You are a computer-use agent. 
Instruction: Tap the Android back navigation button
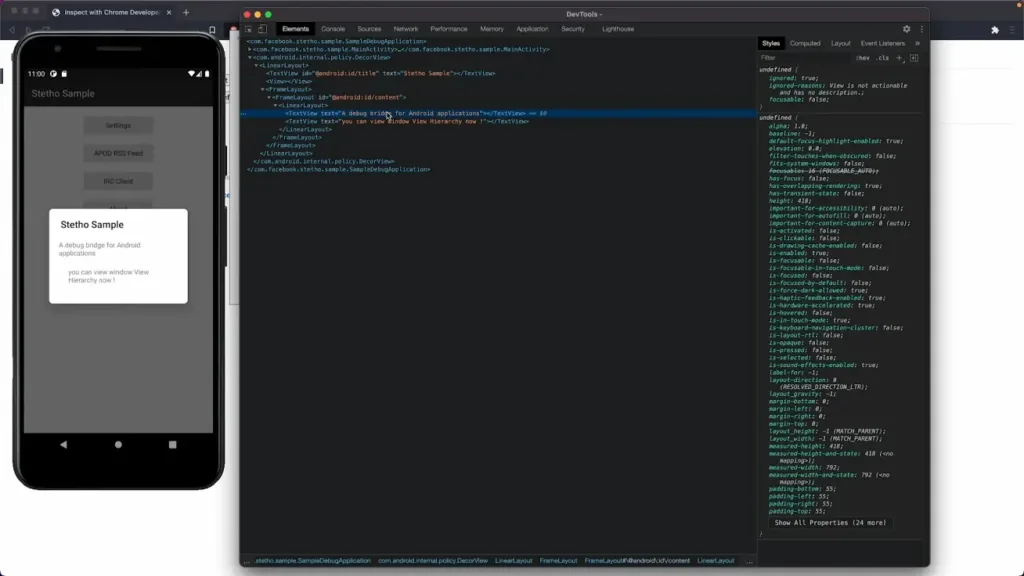pos(63,444)
